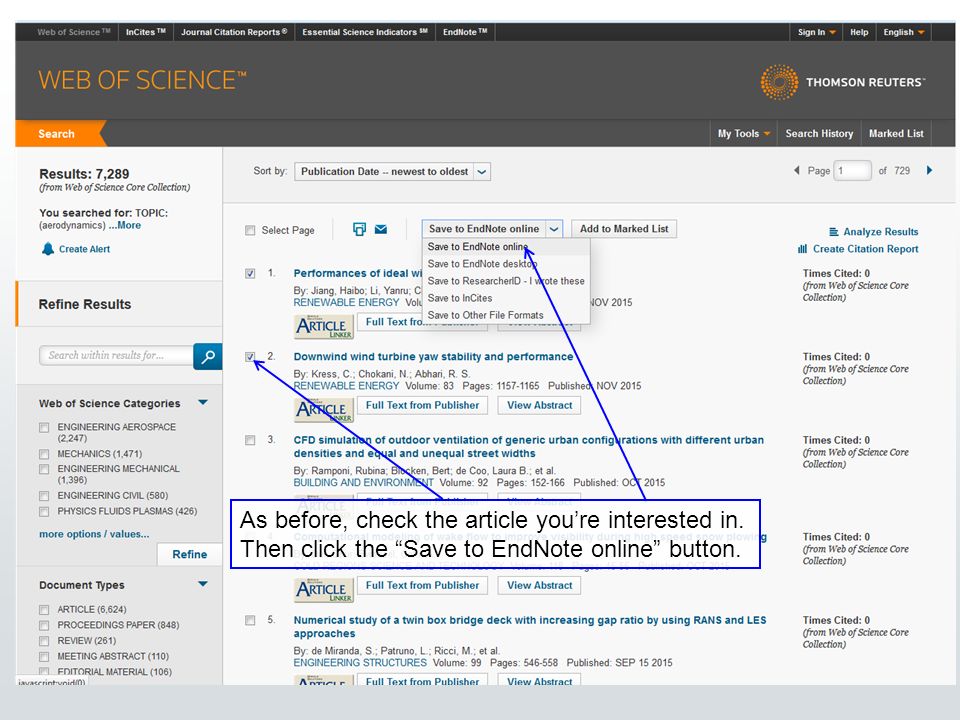
Task: Check Engineering Civil (580) filter
Action: click(44, 496)
